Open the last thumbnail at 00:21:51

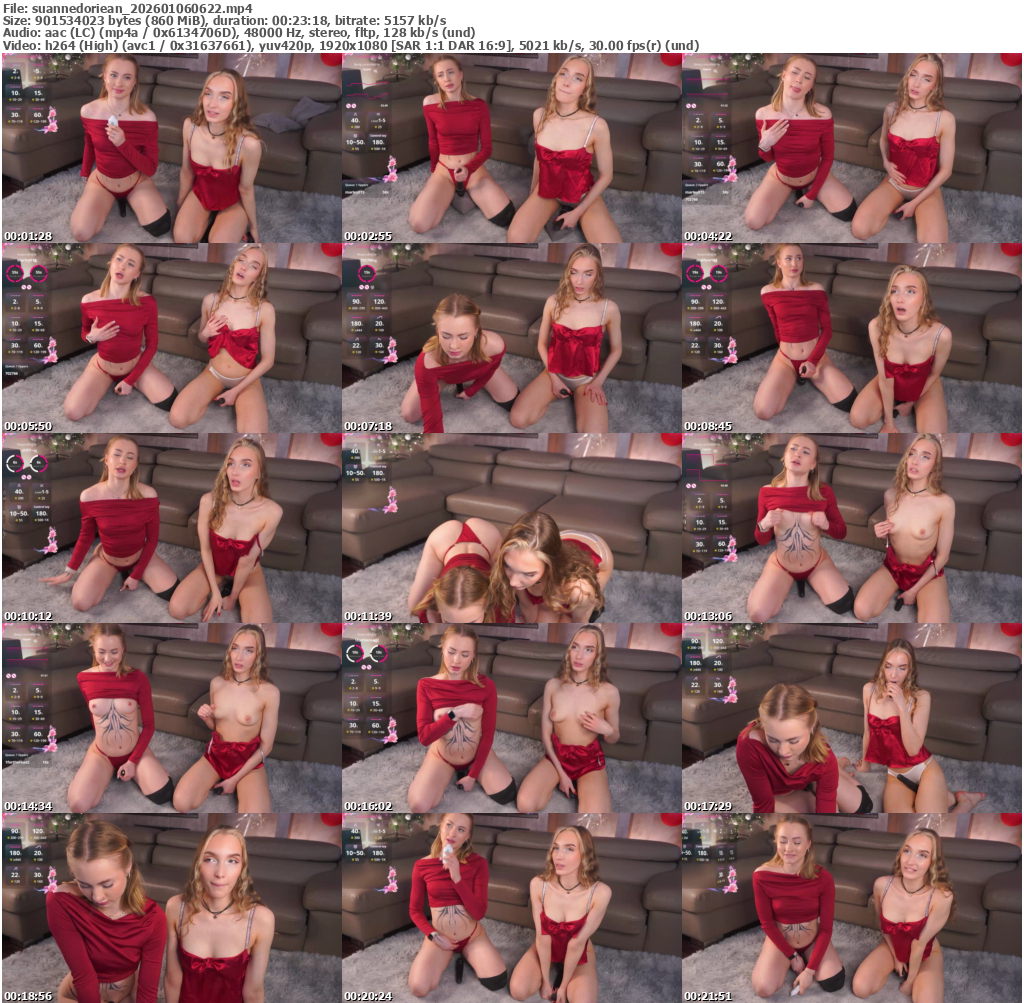(851, 908)
